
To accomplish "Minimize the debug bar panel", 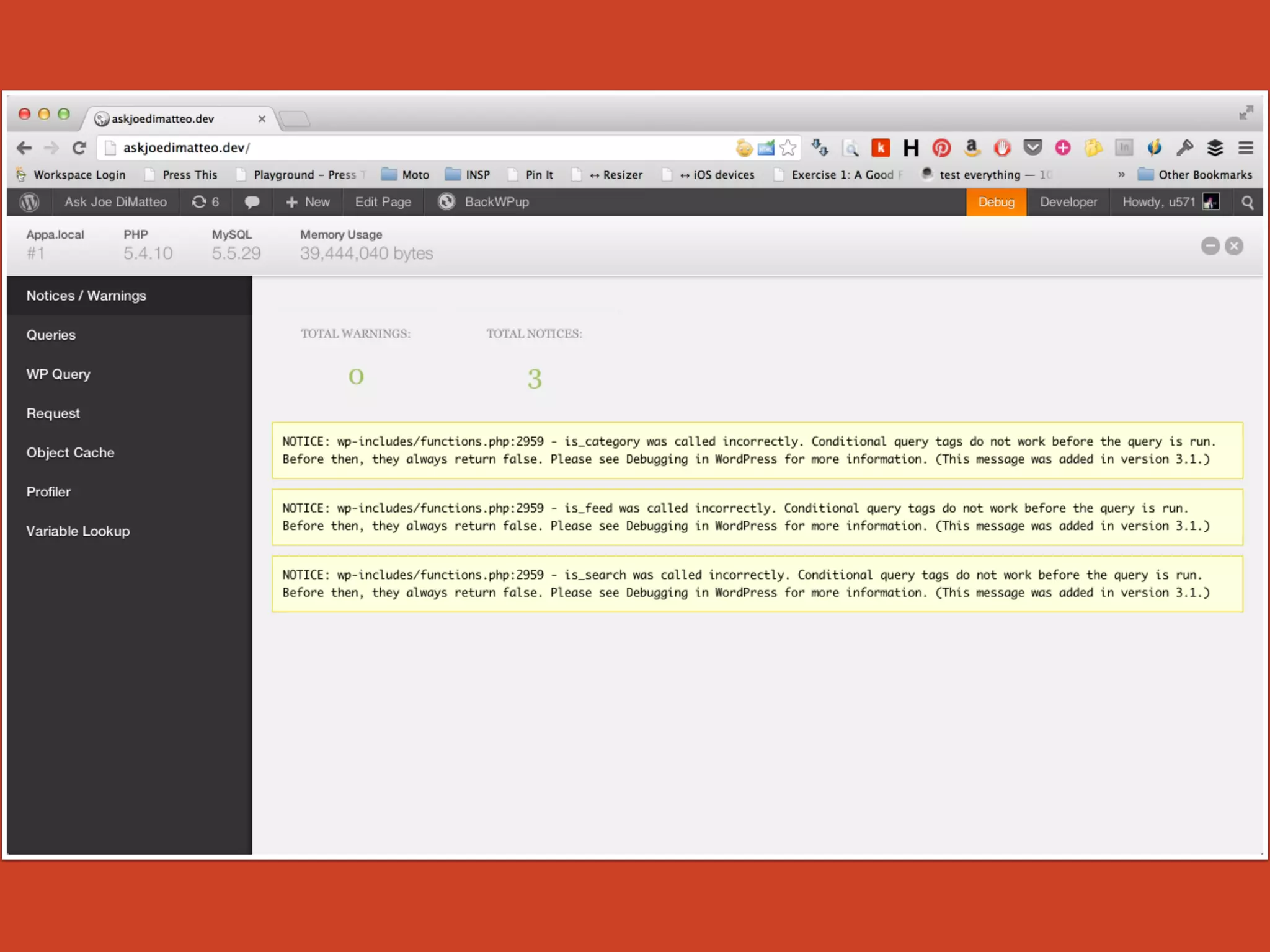I will (1210, 246).
